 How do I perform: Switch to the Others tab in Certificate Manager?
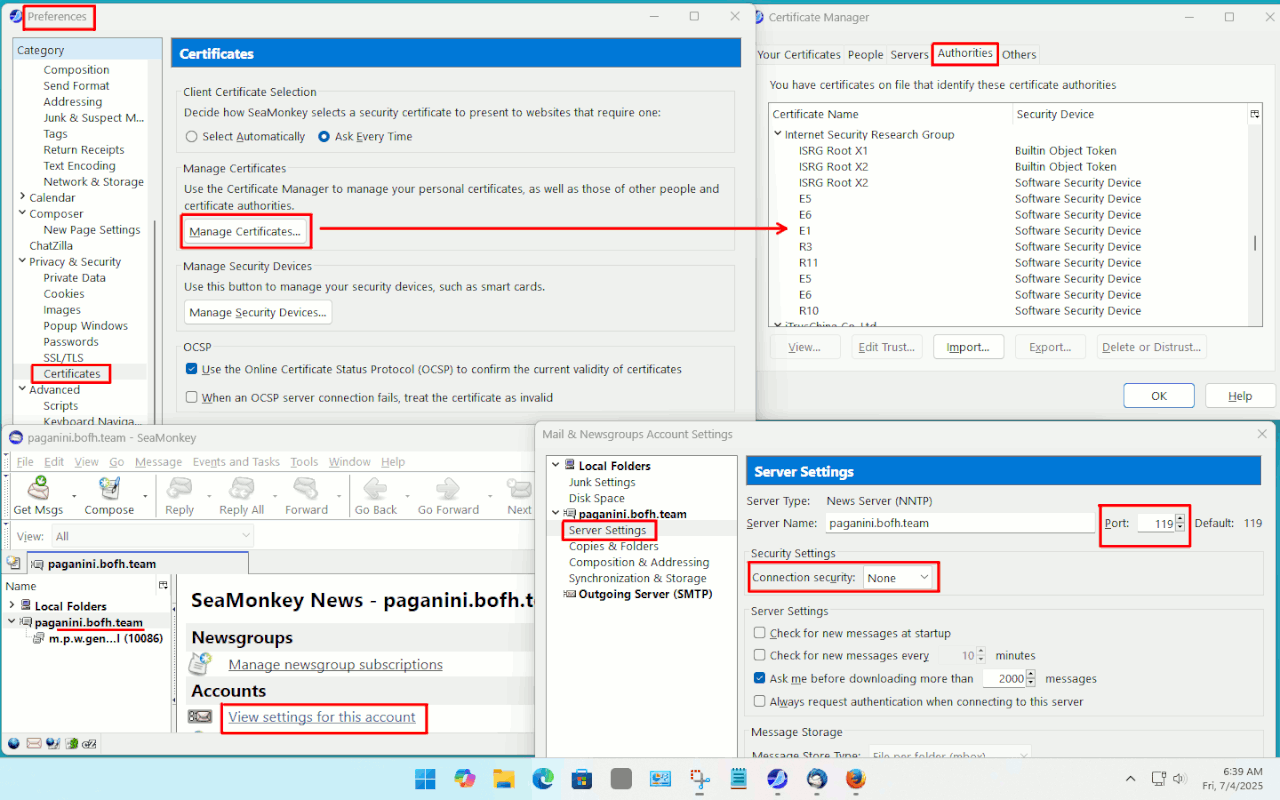point(1019,55)
